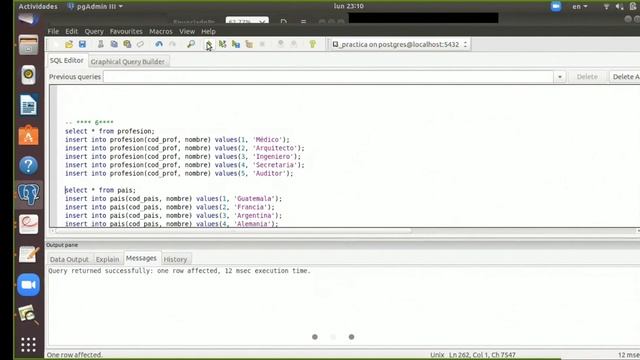This screenshot has height=360, width=640.
Task: Open LibreOffice Writer from the dock
Action: tap(29, 105)
